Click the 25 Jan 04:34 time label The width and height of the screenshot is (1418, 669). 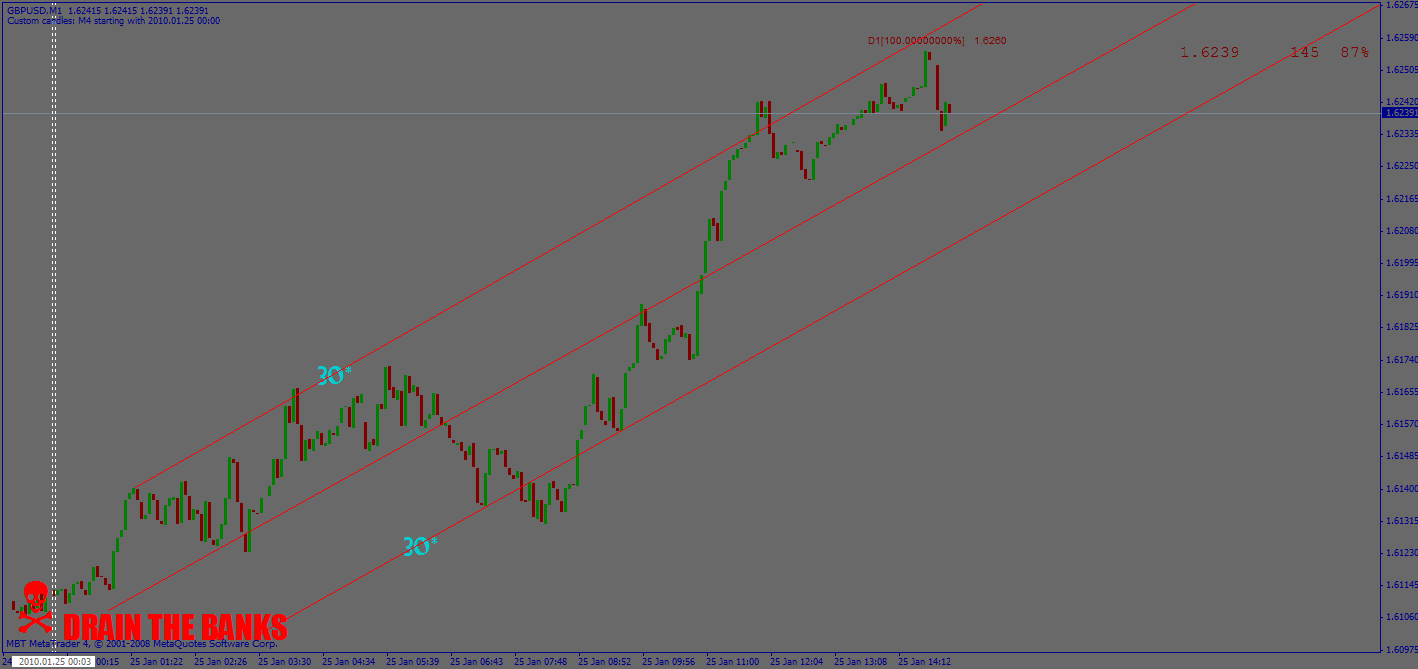click(x=348, y=661)
